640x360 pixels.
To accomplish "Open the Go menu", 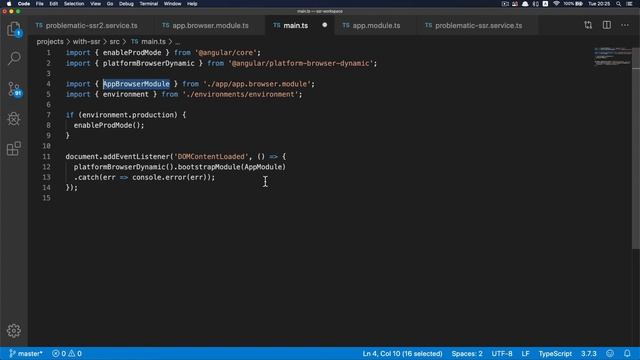I will click(x=110, y=4).
